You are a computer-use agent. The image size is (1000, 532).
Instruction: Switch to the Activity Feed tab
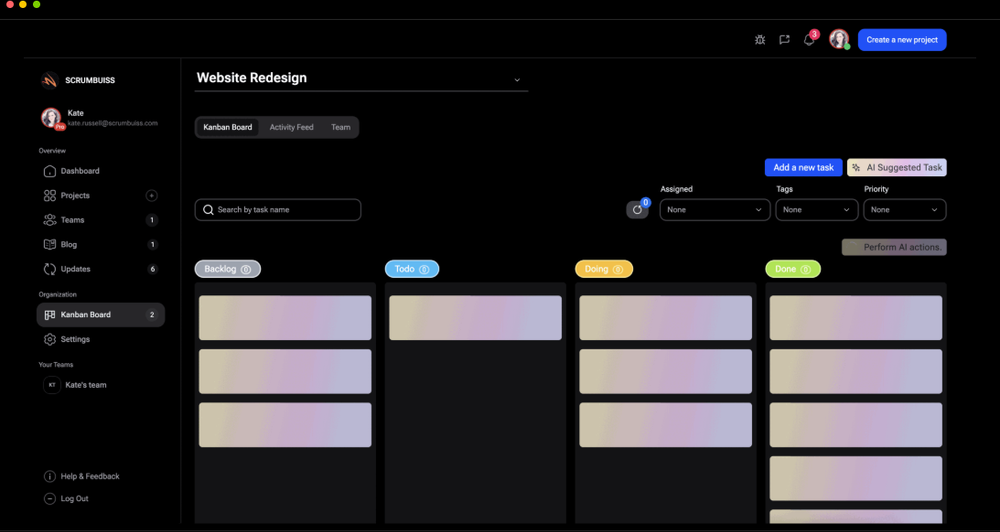tap(291, 128)
